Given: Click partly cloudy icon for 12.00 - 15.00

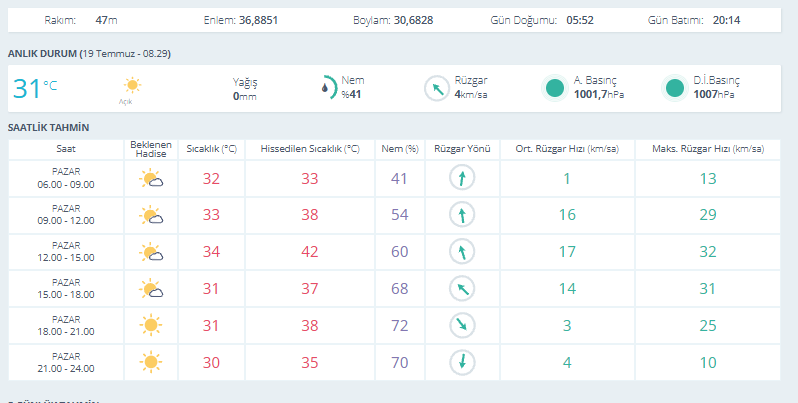Looking at the screenshot, I should click(x=151, y=252).
